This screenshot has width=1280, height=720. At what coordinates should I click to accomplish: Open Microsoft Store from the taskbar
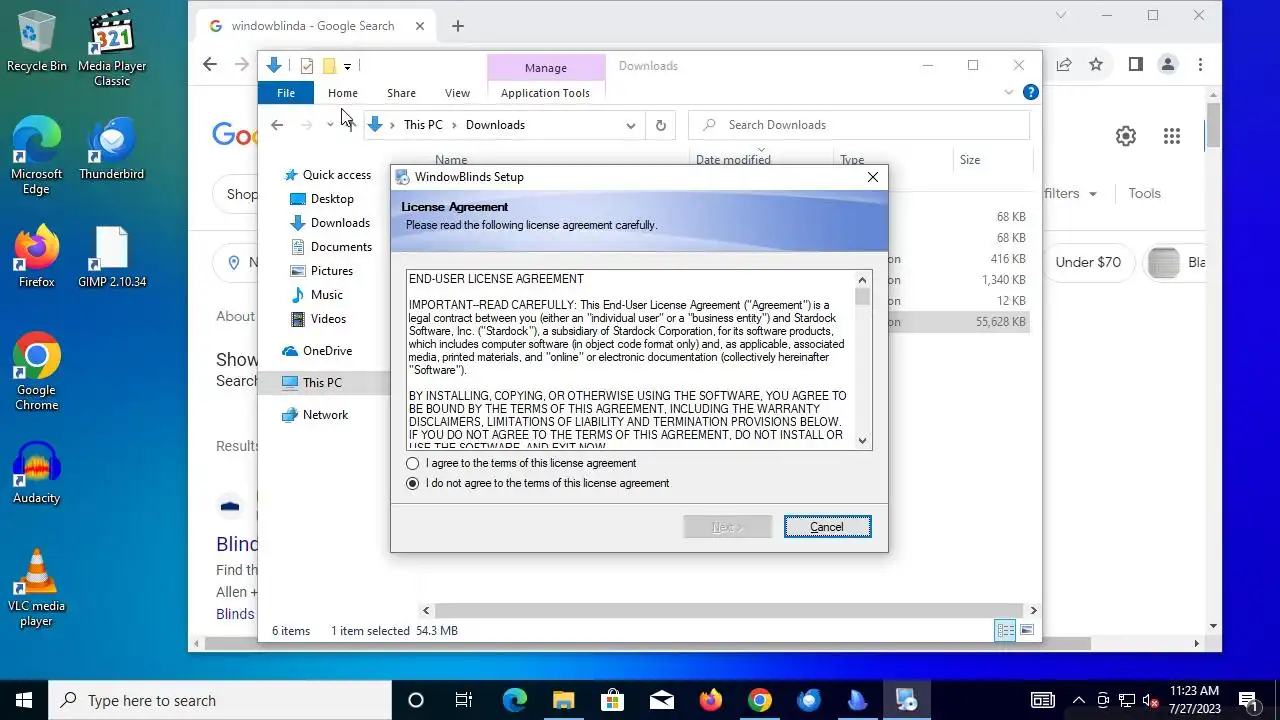coord(612,700)
